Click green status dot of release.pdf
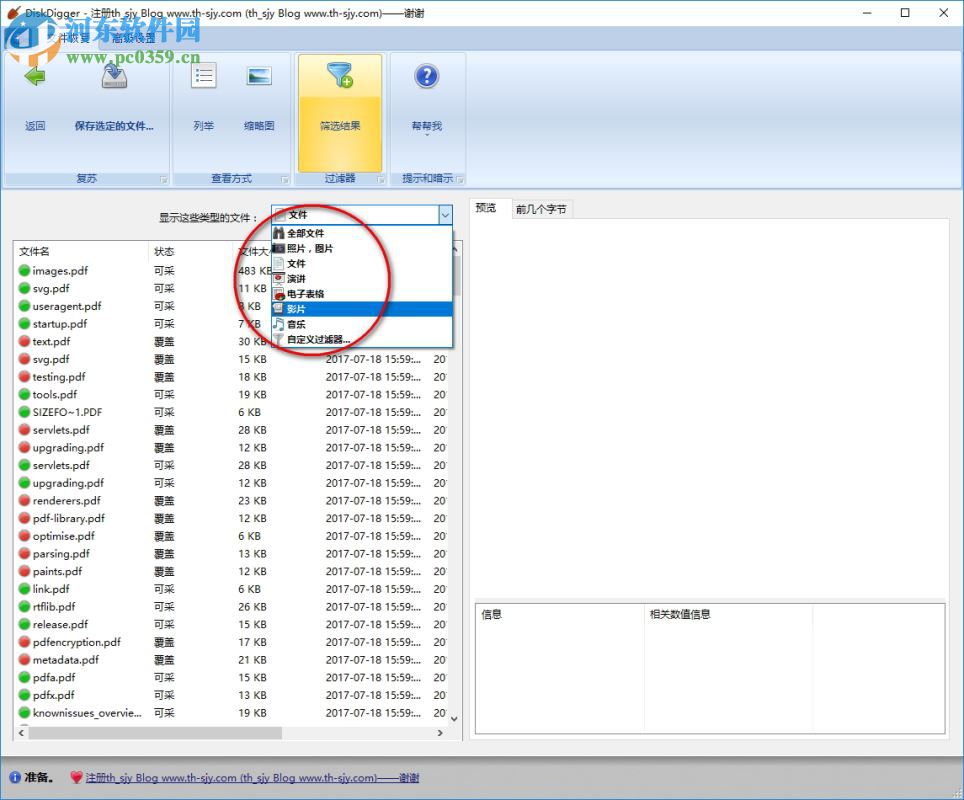This screenshot has height=800, width=964. click(x=24, y=624)
